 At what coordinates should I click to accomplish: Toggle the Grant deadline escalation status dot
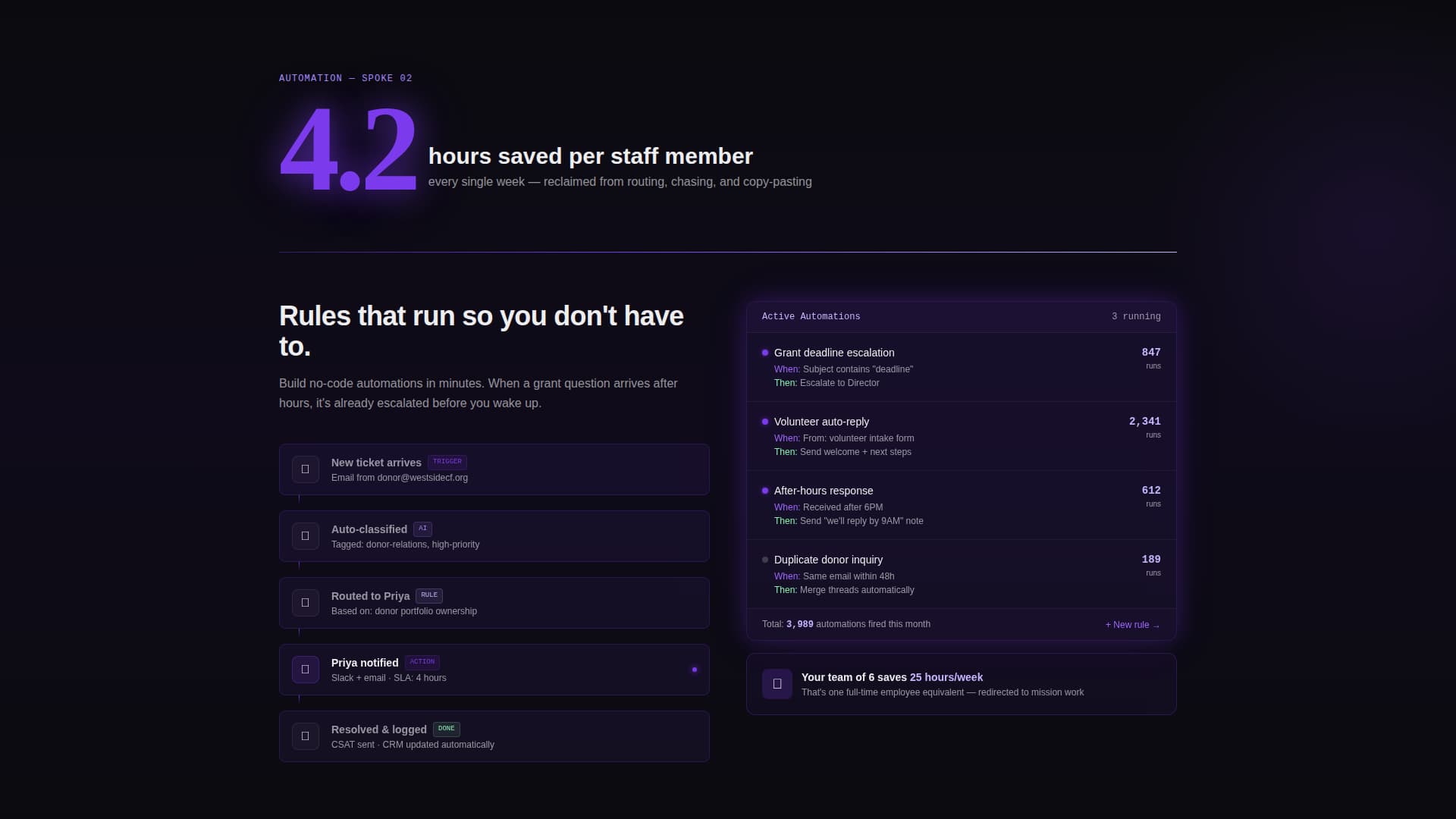coord(764,353)
